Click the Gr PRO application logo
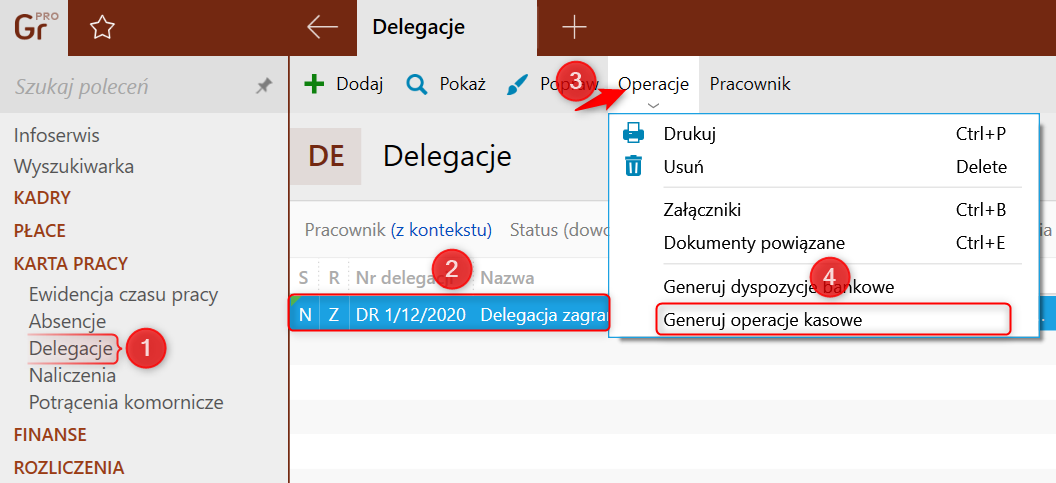This screenshot has height=483, width=1056. tap(33, 27)
